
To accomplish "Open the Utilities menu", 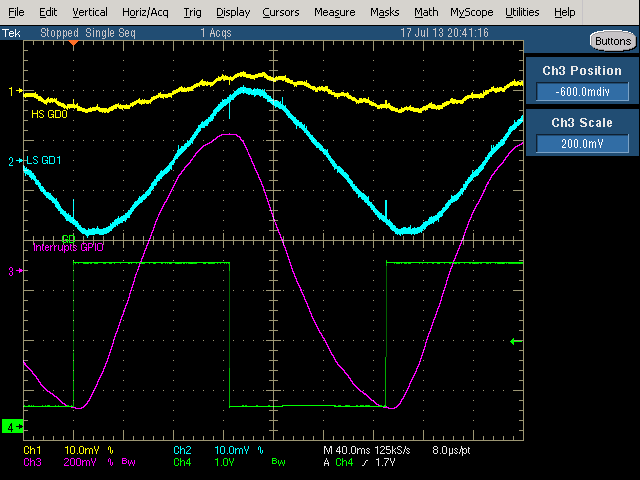I will click(522, 13).
